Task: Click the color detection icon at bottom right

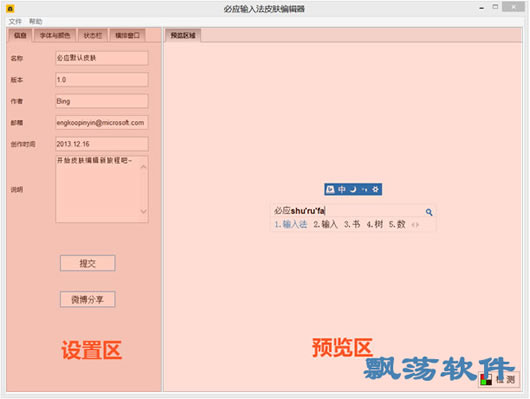Action: [x=486, y=380]
